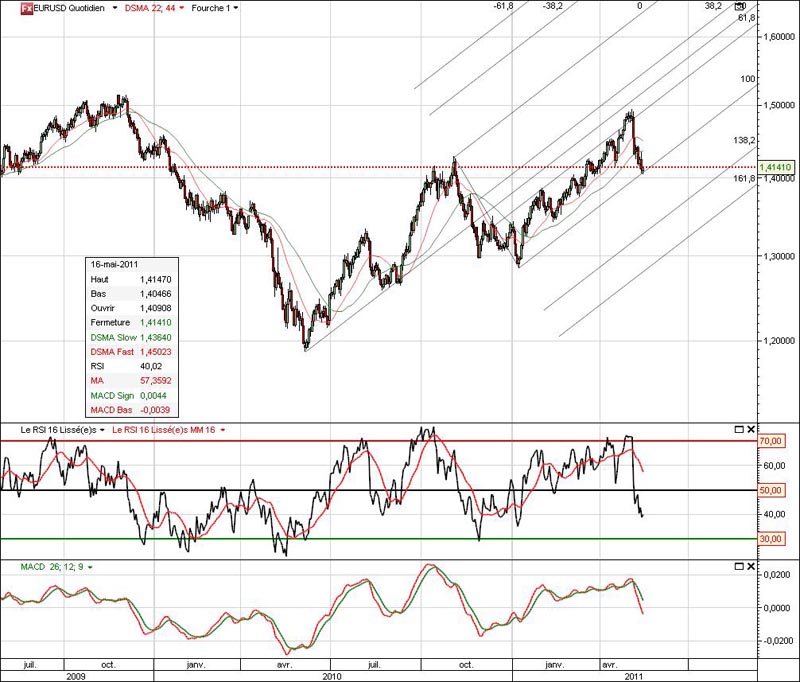The image size is (800, 682).
Task: Click the FX chart icon beside EURUSD
Action: click(28, 6)
